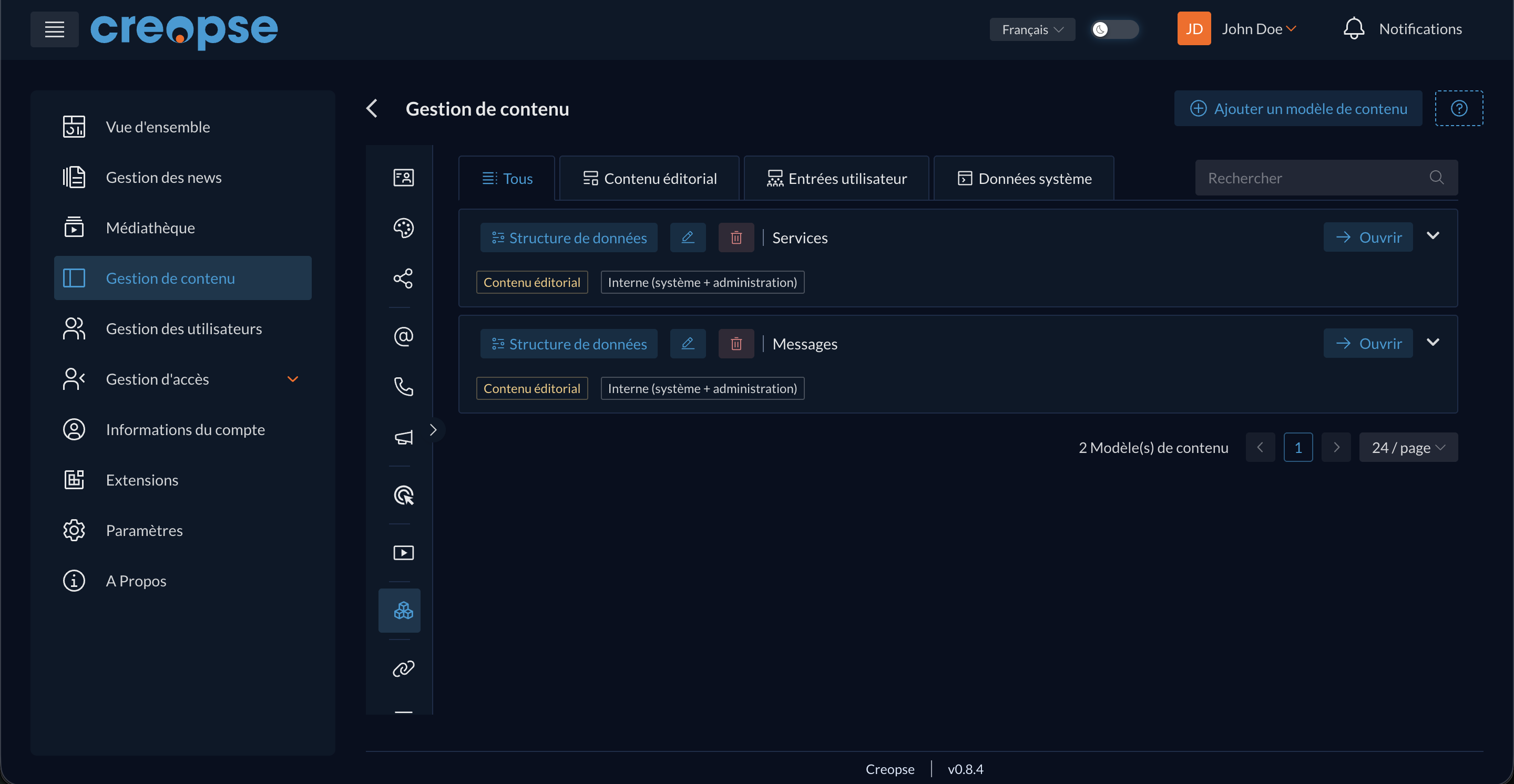Open the 24 / page size dropdown
This screenshot has height=784, width=1514.
[x=1408, y=448]
